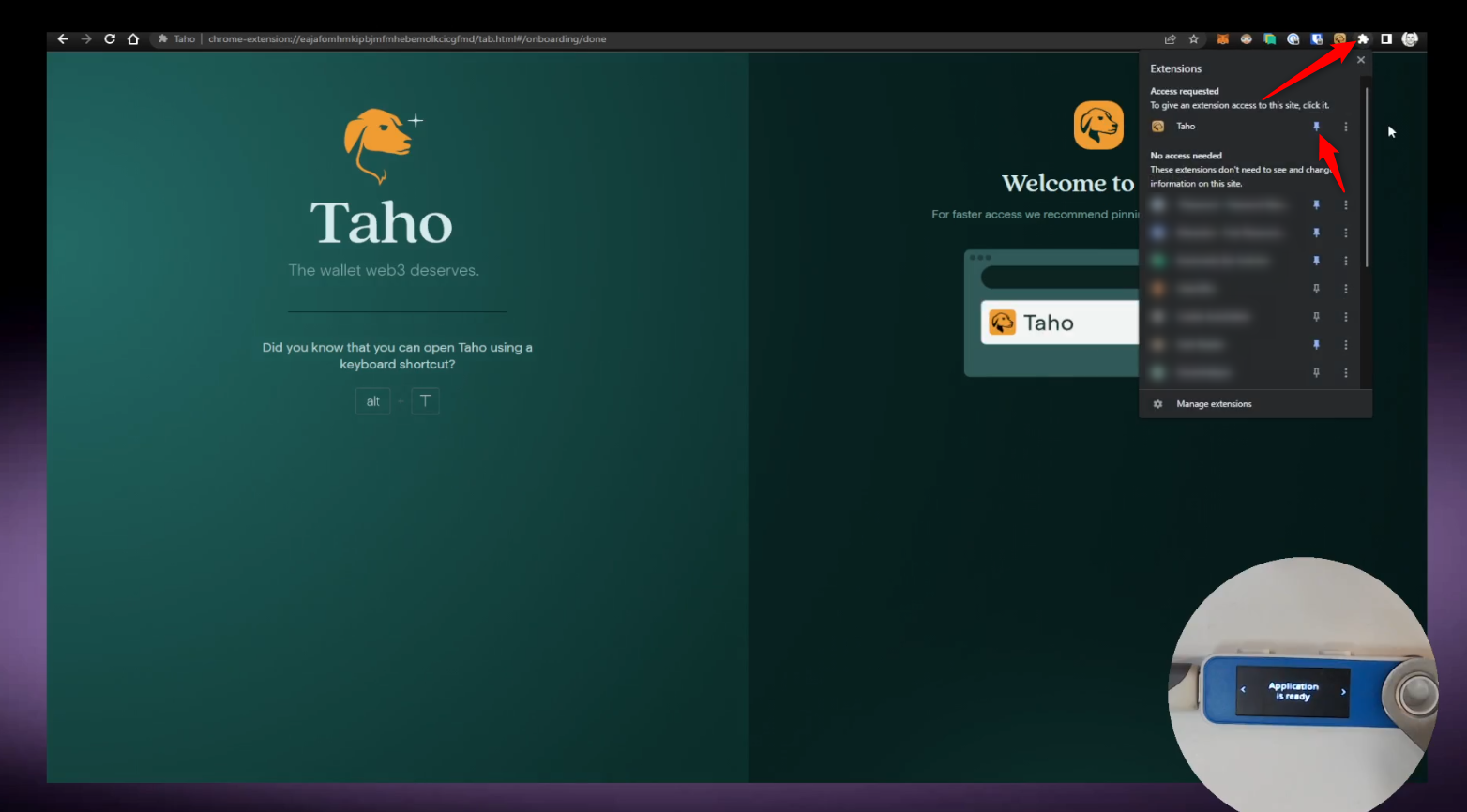This screenshot has height=812, width=1467.
Task: Click the MetaMask fox extension icon
Action: tap(1222, 39)
